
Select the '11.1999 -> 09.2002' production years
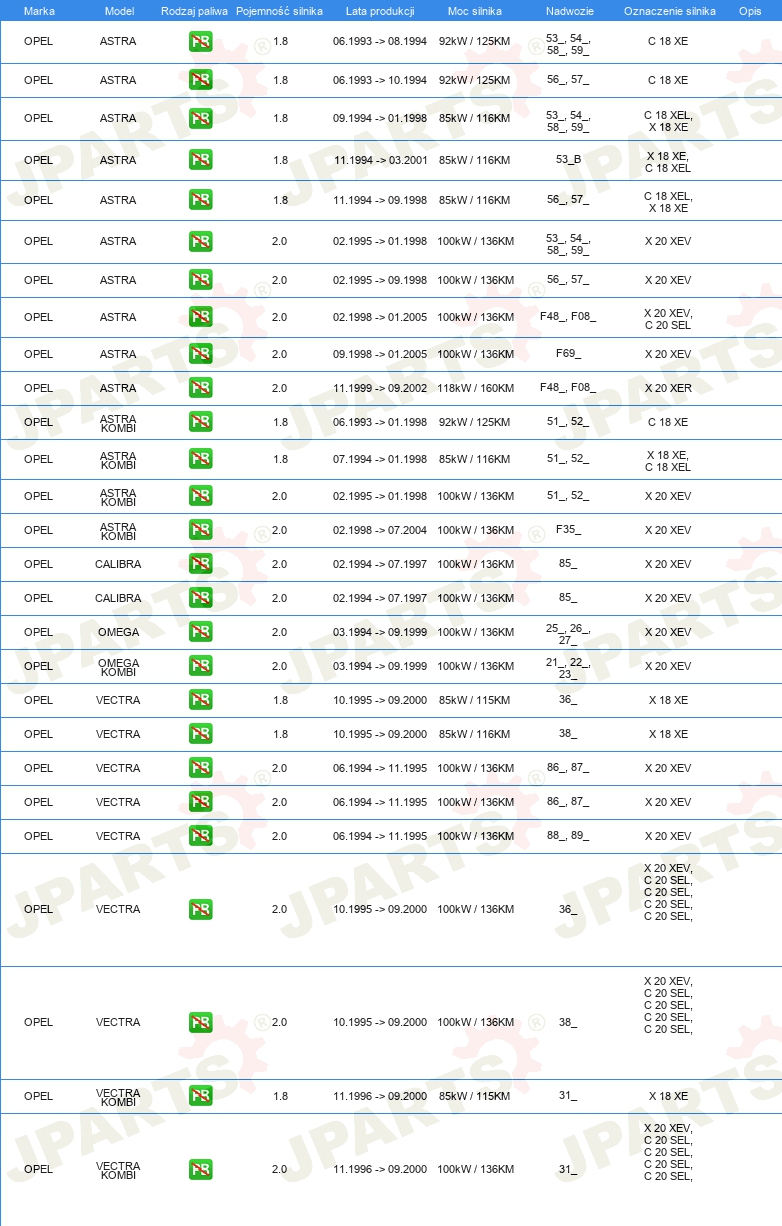[x=380, y=388]
